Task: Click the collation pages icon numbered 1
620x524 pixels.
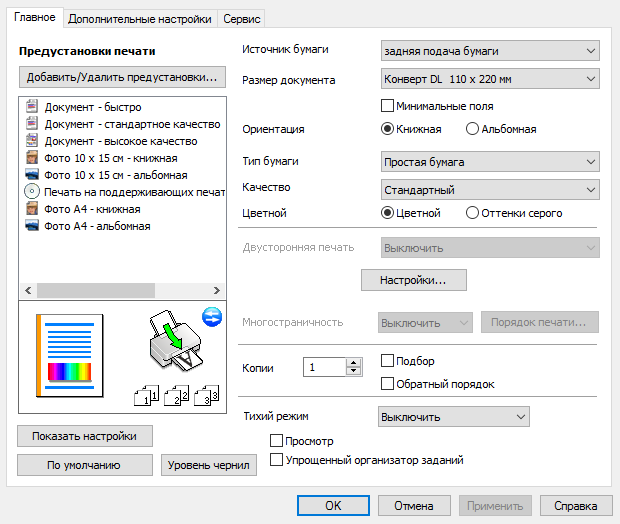Action: 147,395
